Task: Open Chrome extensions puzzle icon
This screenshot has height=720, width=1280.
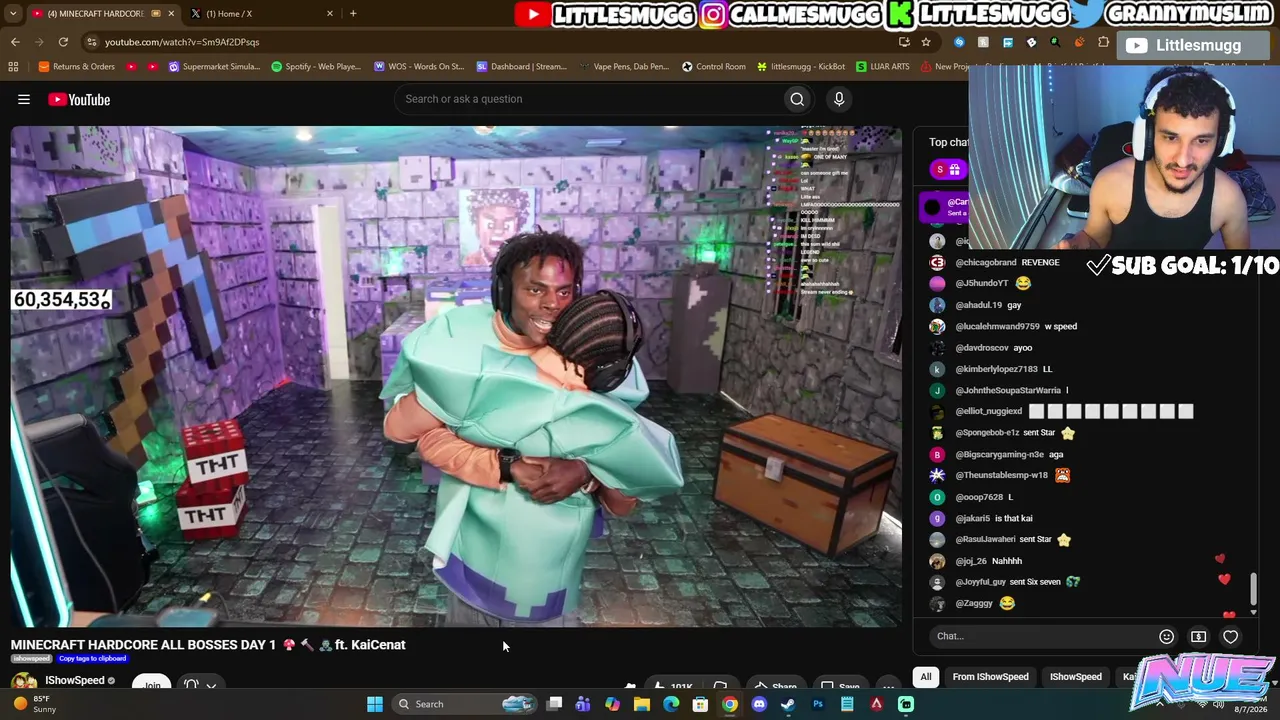Action: pyautogui.click(x=1103, y=42)
